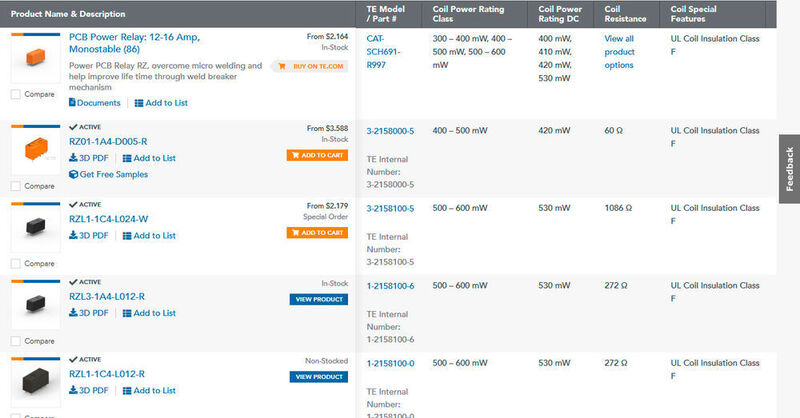
Task: View Product for RZL1-1C4-L012-R
Action: (319, 377)
